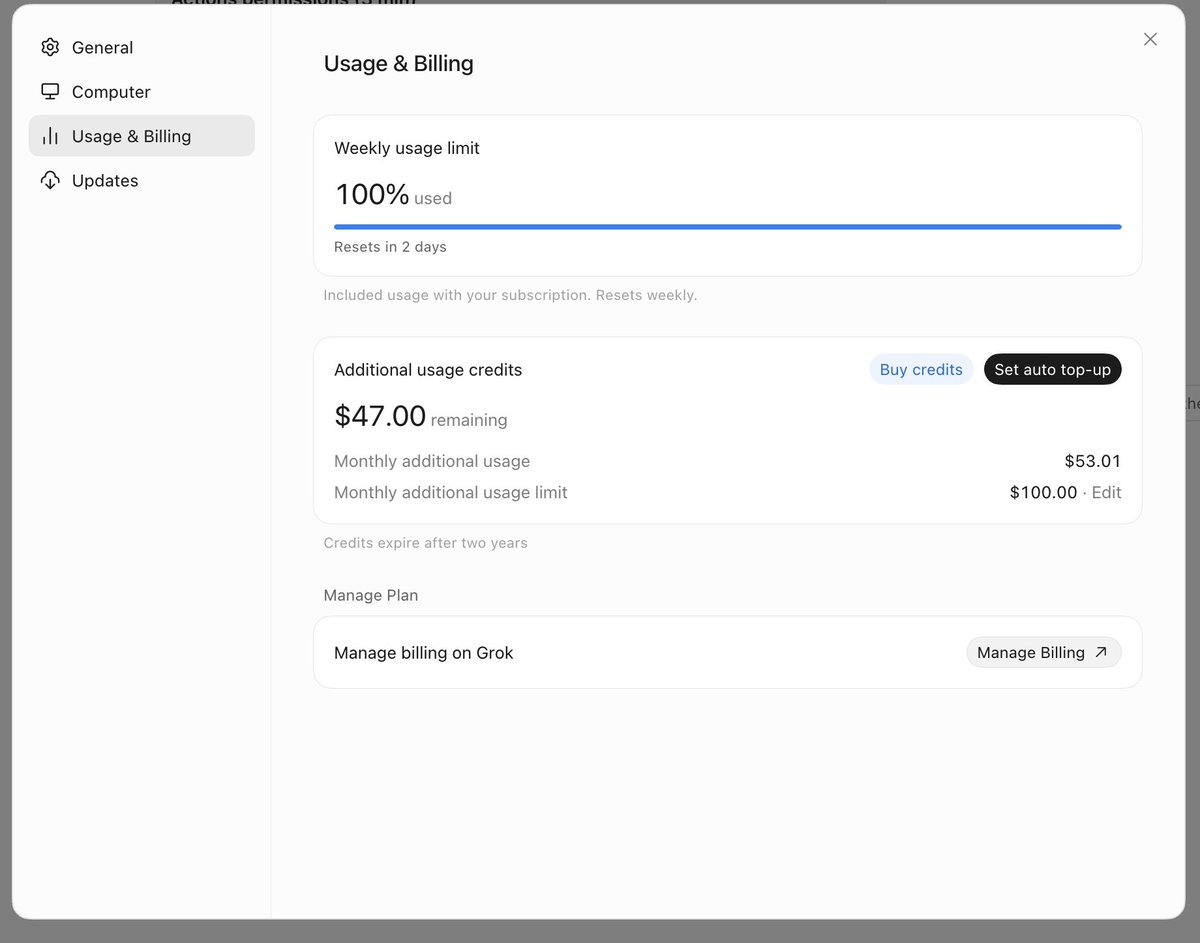Click the weekly usage progress bar

pos(727,227)
